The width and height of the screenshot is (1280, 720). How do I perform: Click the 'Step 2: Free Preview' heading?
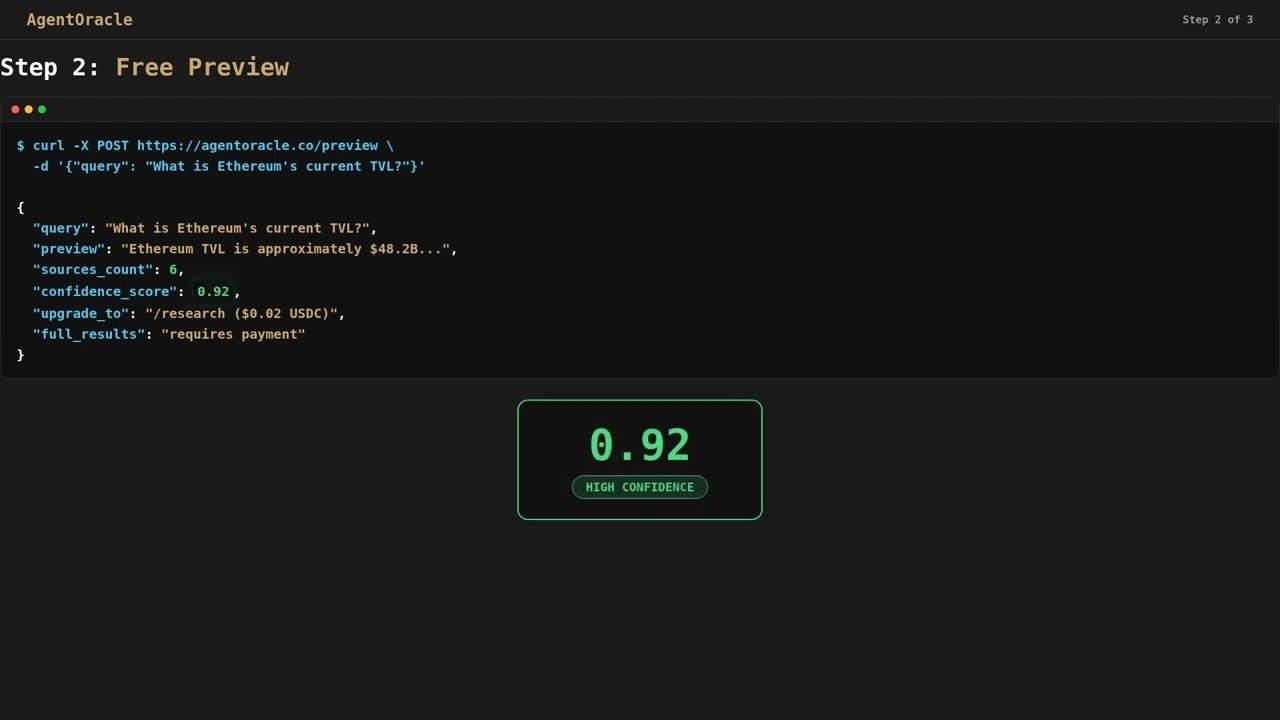point(144,67)
